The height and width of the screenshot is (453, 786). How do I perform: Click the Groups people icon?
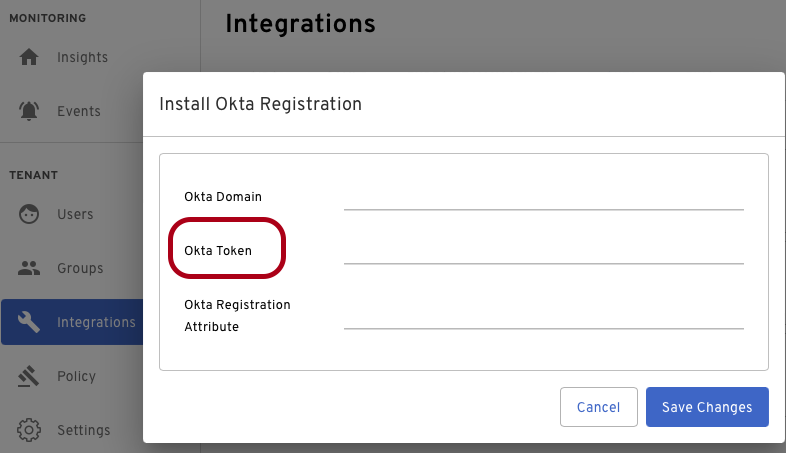coord(29,268)
